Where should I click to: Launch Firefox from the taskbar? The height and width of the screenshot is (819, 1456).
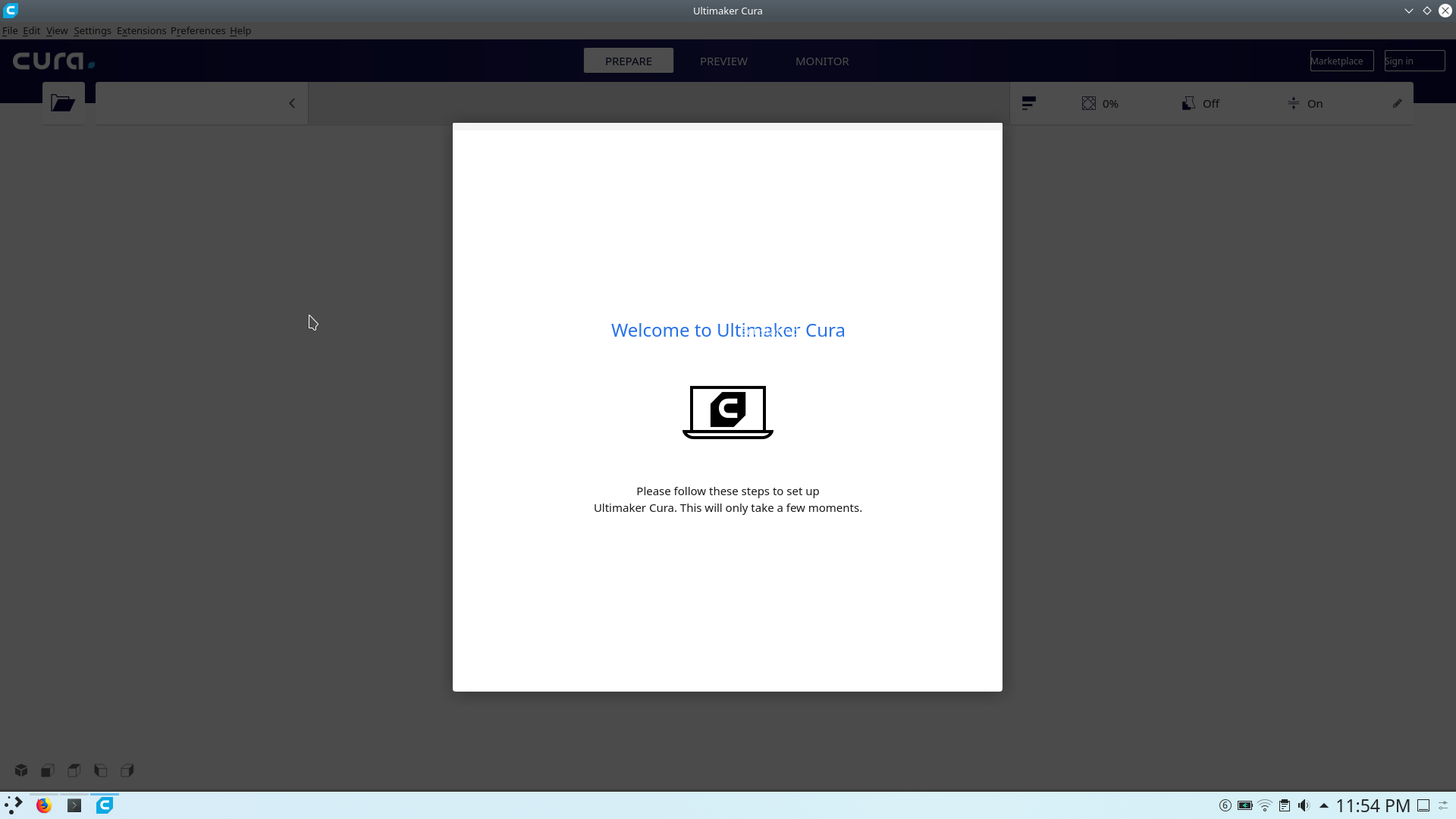coord(43,805)
